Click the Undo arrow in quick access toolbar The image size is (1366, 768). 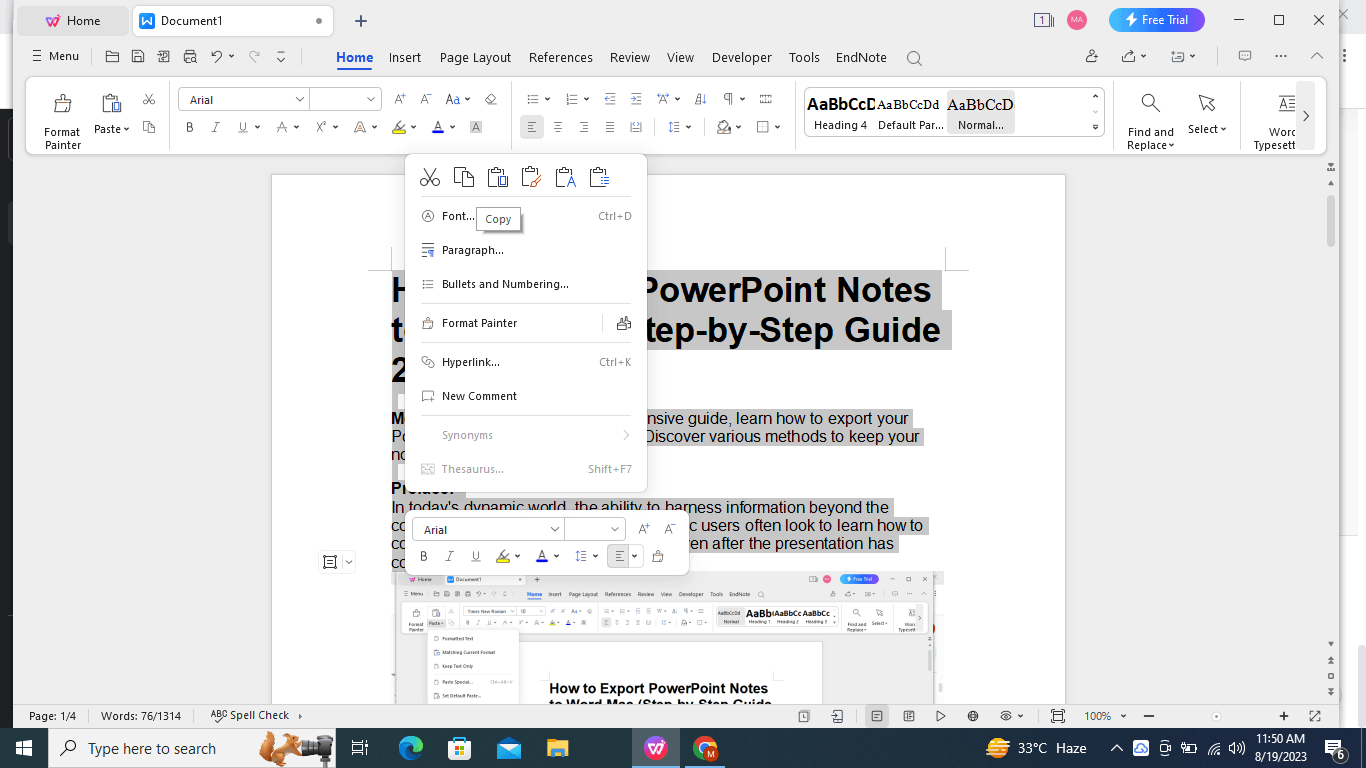point(216,57)
